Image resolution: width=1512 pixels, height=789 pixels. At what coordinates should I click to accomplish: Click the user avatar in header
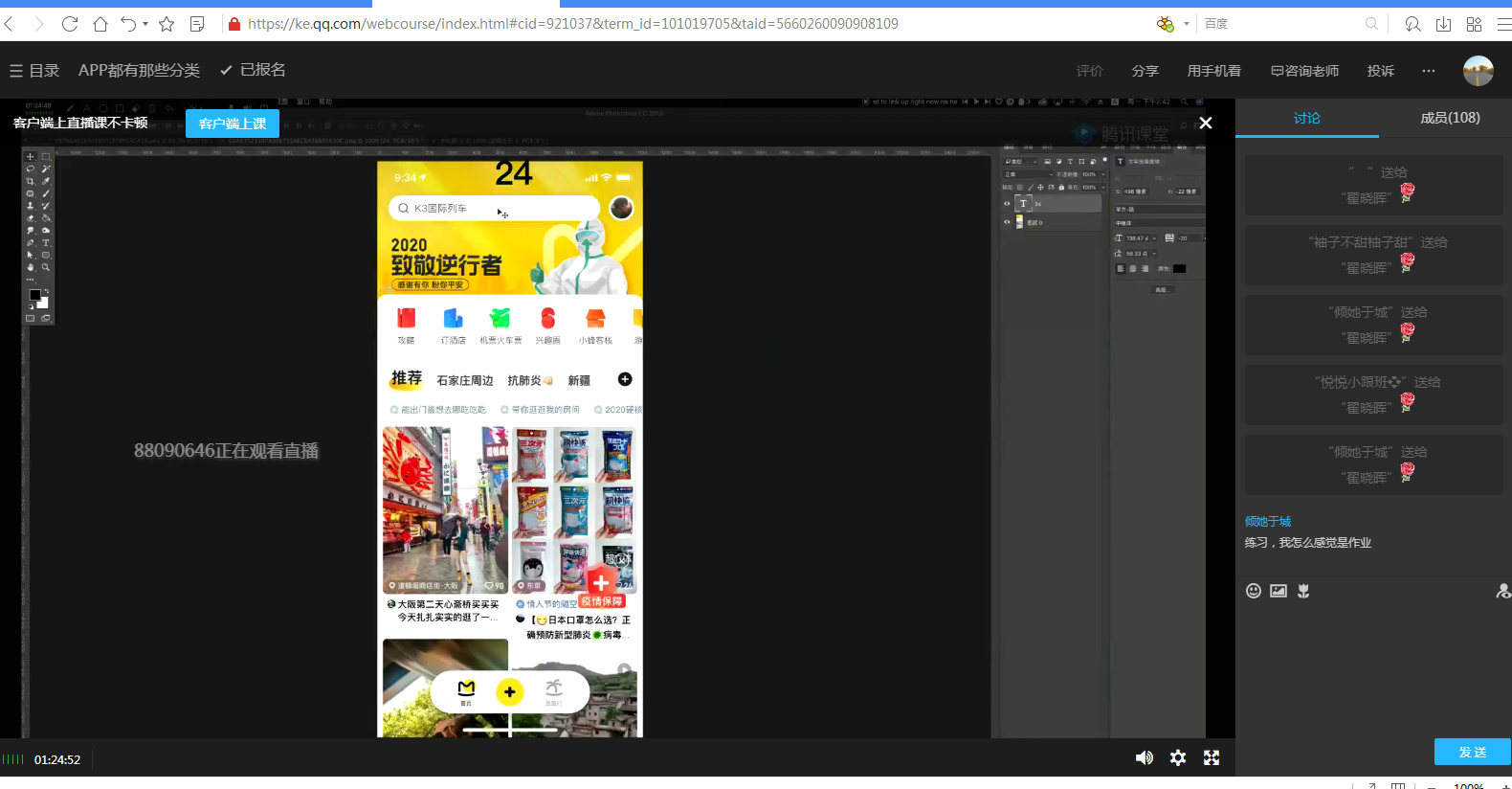coord(1478,71)
